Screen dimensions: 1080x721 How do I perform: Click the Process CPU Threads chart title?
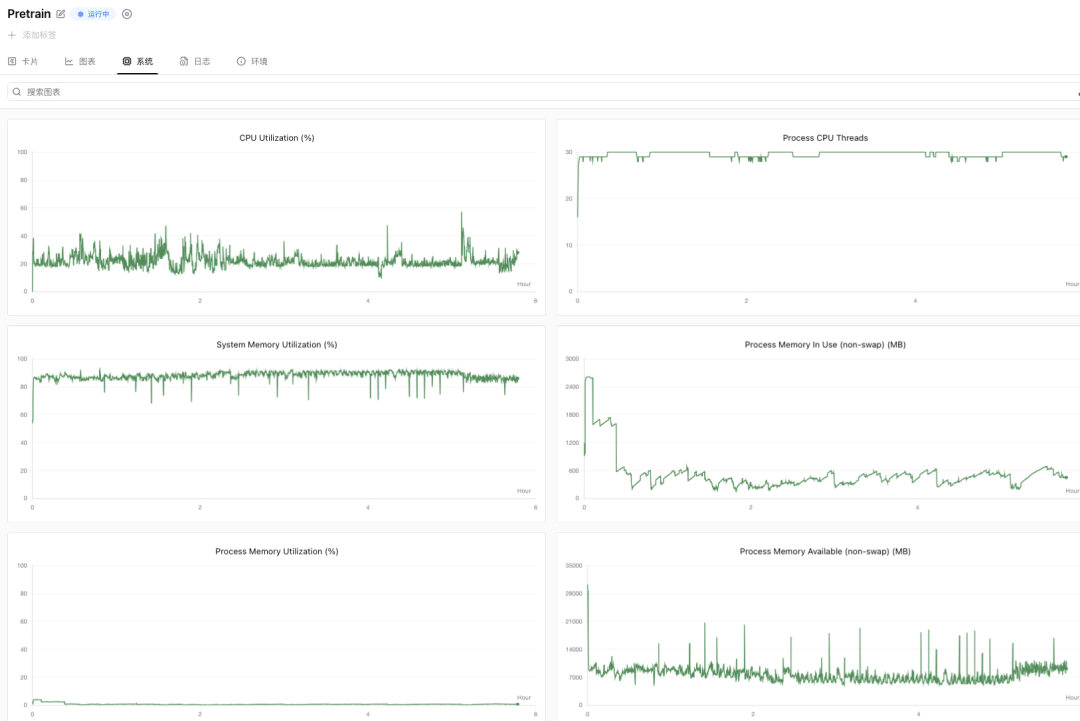(825, 138)
